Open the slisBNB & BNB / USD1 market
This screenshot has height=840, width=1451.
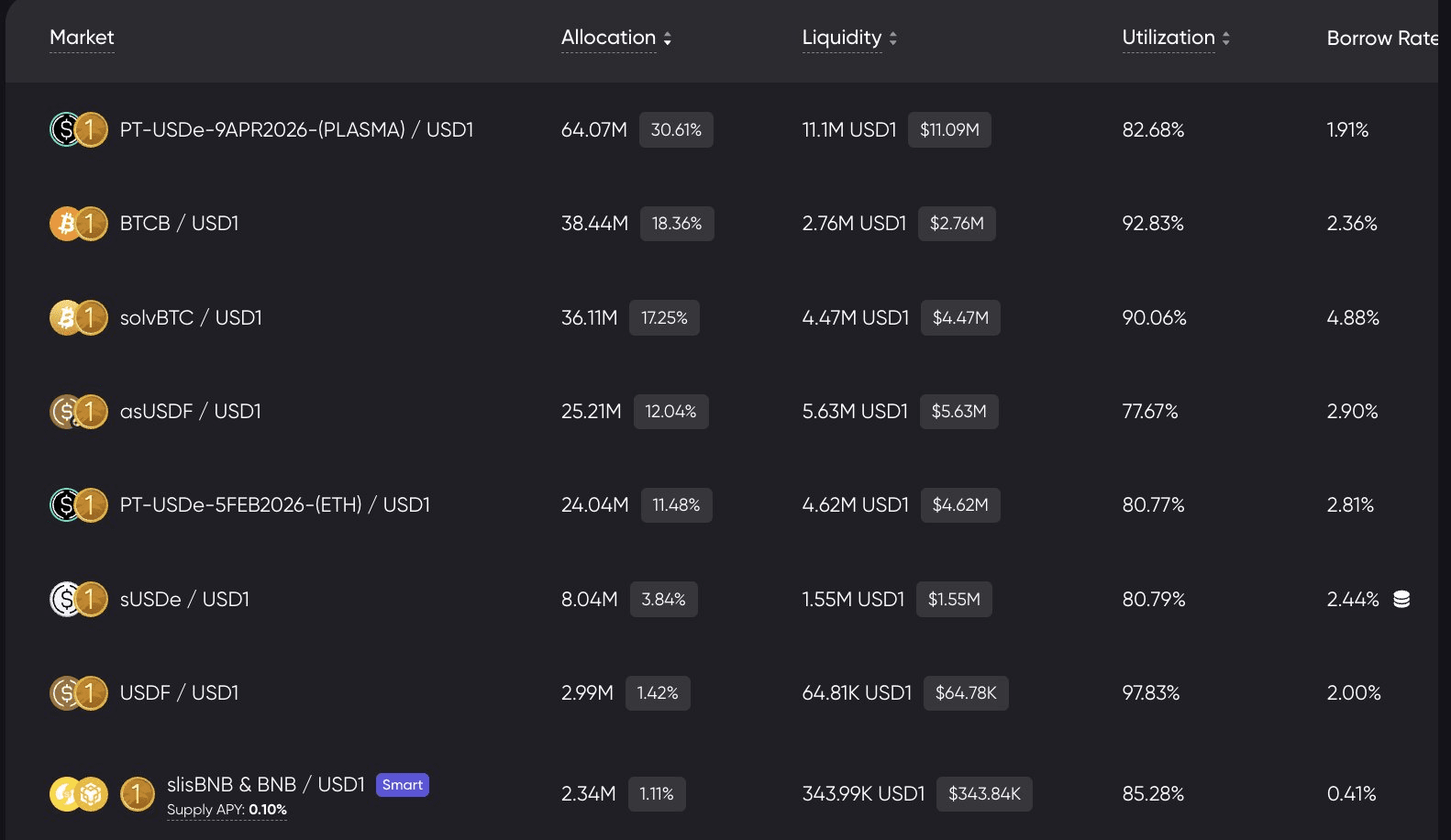pos(265,785)
